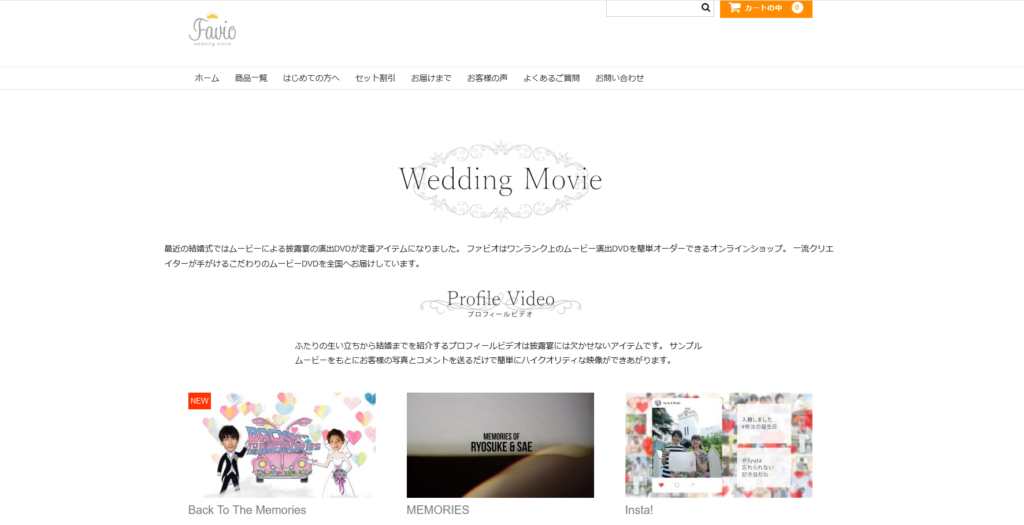Click the red NEW badge

point(199,401)
